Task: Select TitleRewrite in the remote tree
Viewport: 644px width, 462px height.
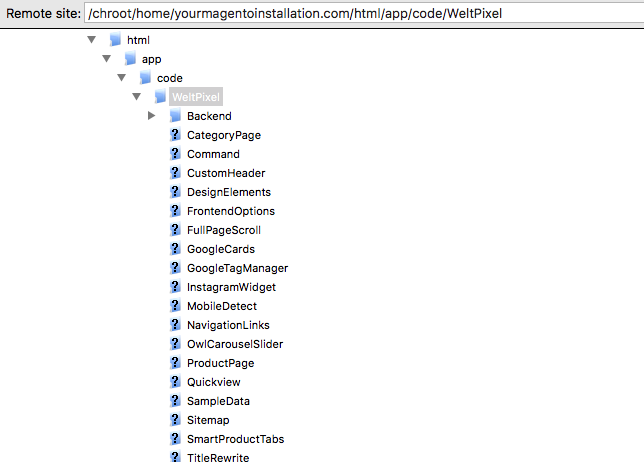Action: tap(218, 457)
